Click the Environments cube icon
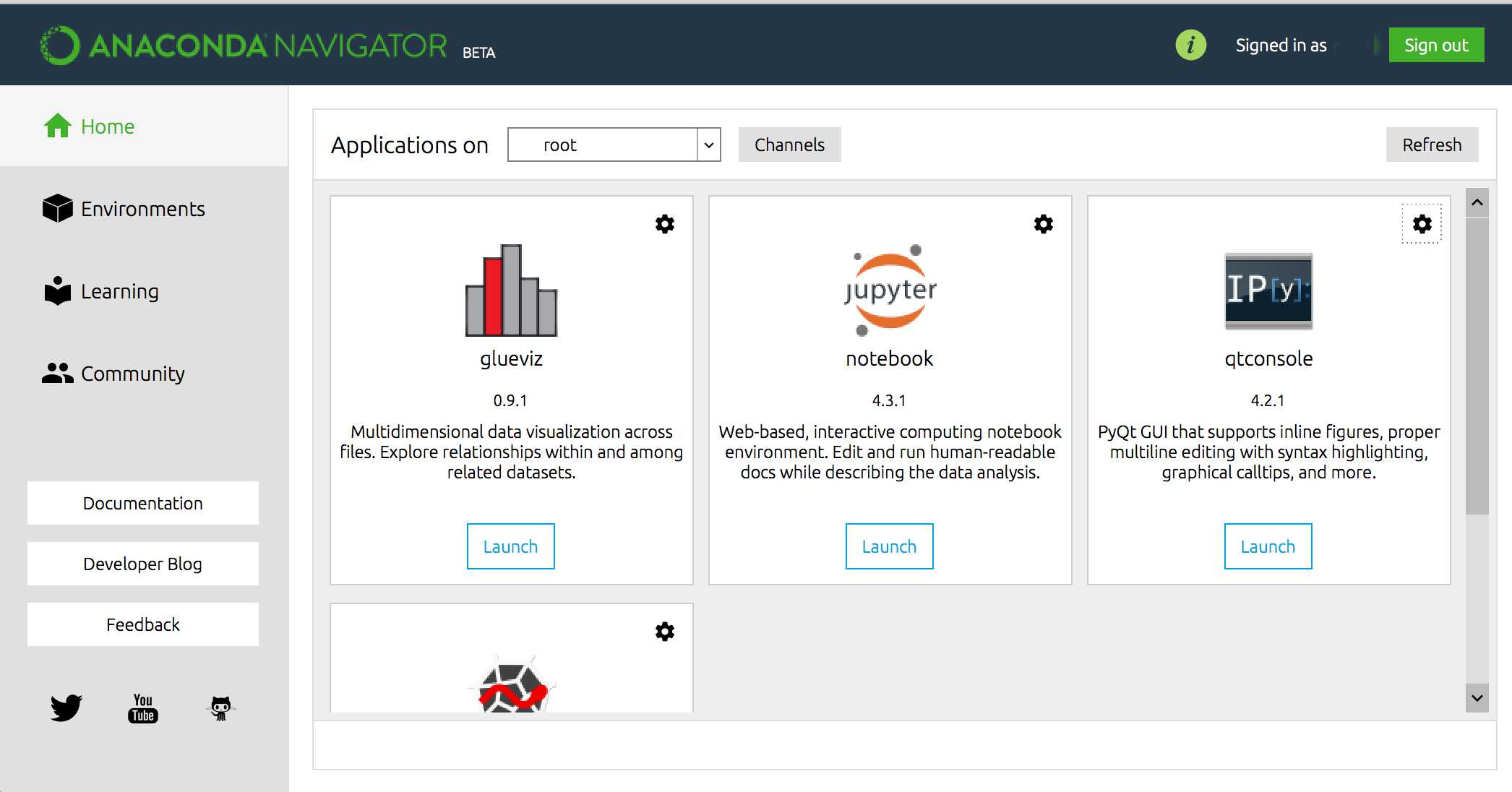The height and width of the screenshot is (792, 1512). tap(58, 208)
